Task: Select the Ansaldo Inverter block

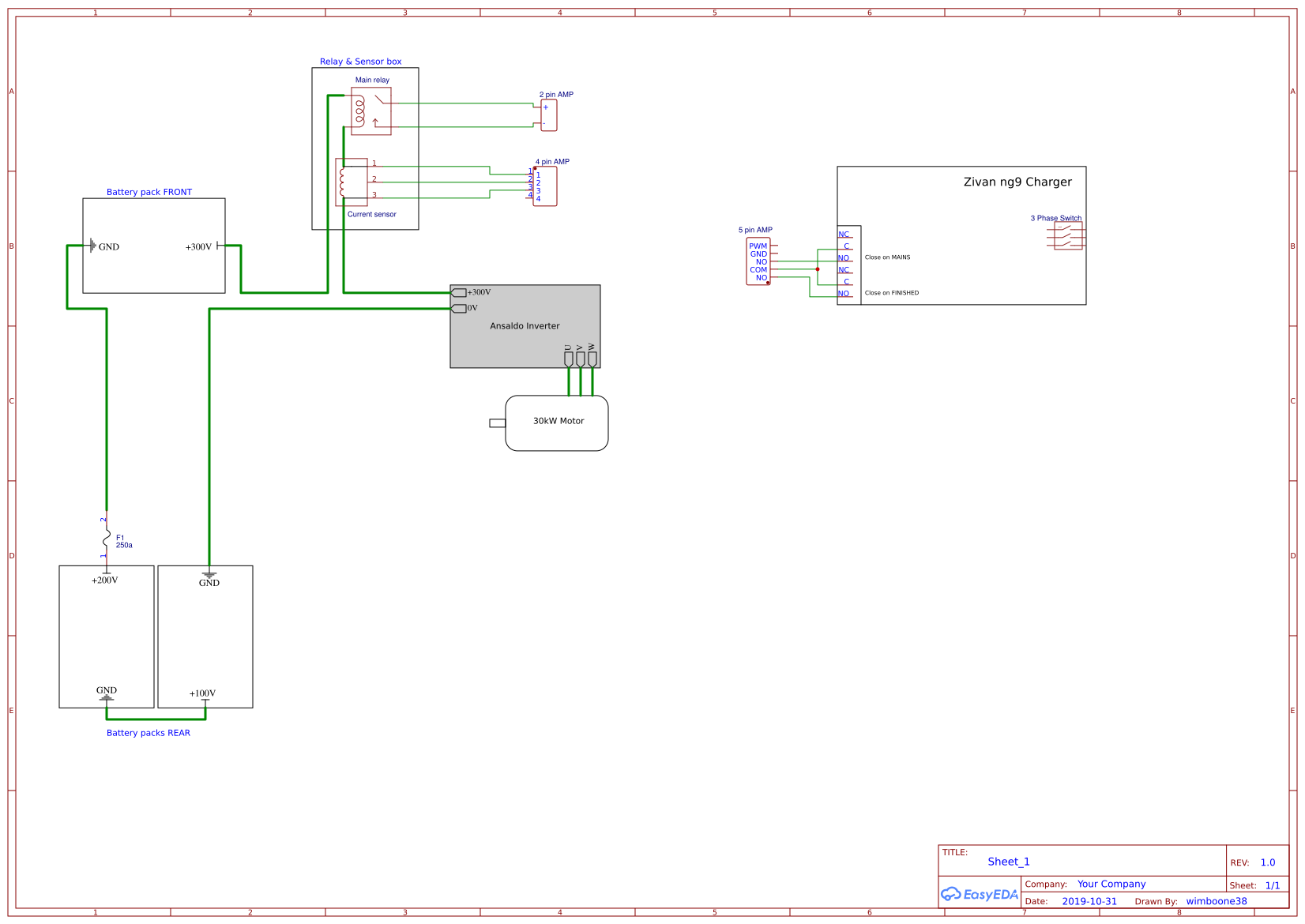Action: point(524,325)
